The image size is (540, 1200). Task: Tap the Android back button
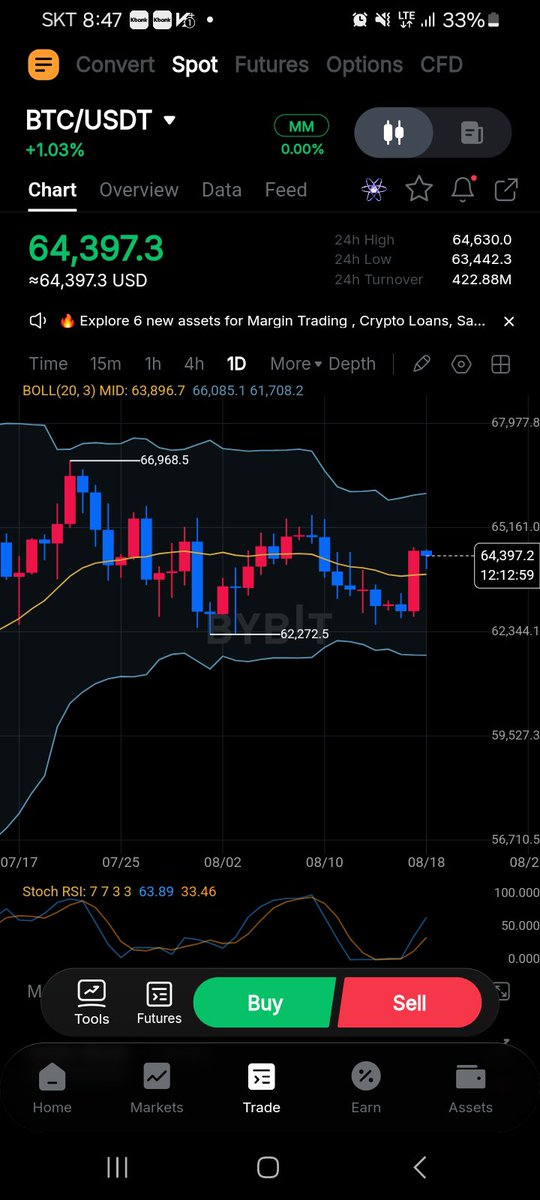420,1167
